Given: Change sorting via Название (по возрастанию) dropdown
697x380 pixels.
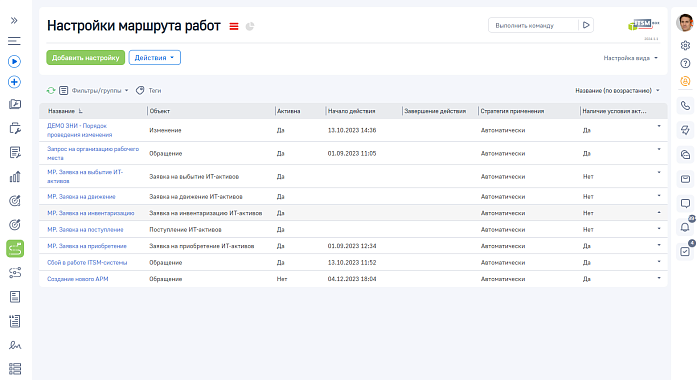Looking at the screenshot, I should (x=617, y=90).
